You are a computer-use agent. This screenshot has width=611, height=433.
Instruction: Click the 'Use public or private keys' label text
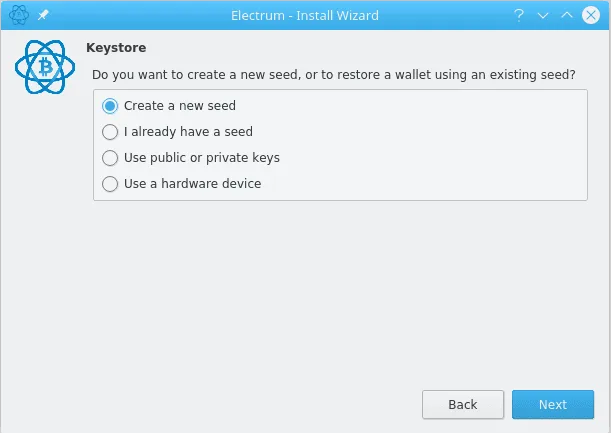(x=202, y=158)
